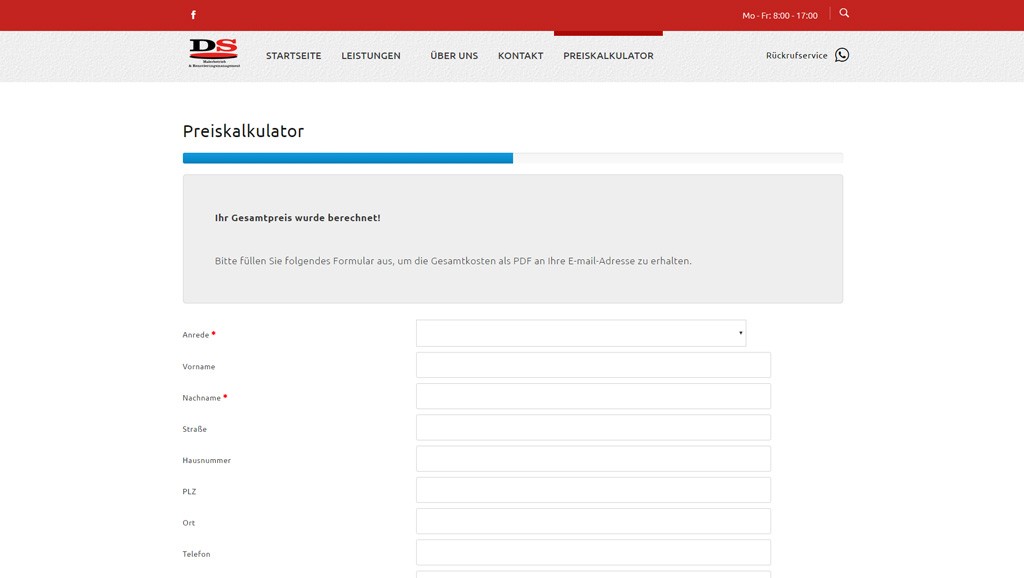Open the Leistungen menu

tap(371, 56)
